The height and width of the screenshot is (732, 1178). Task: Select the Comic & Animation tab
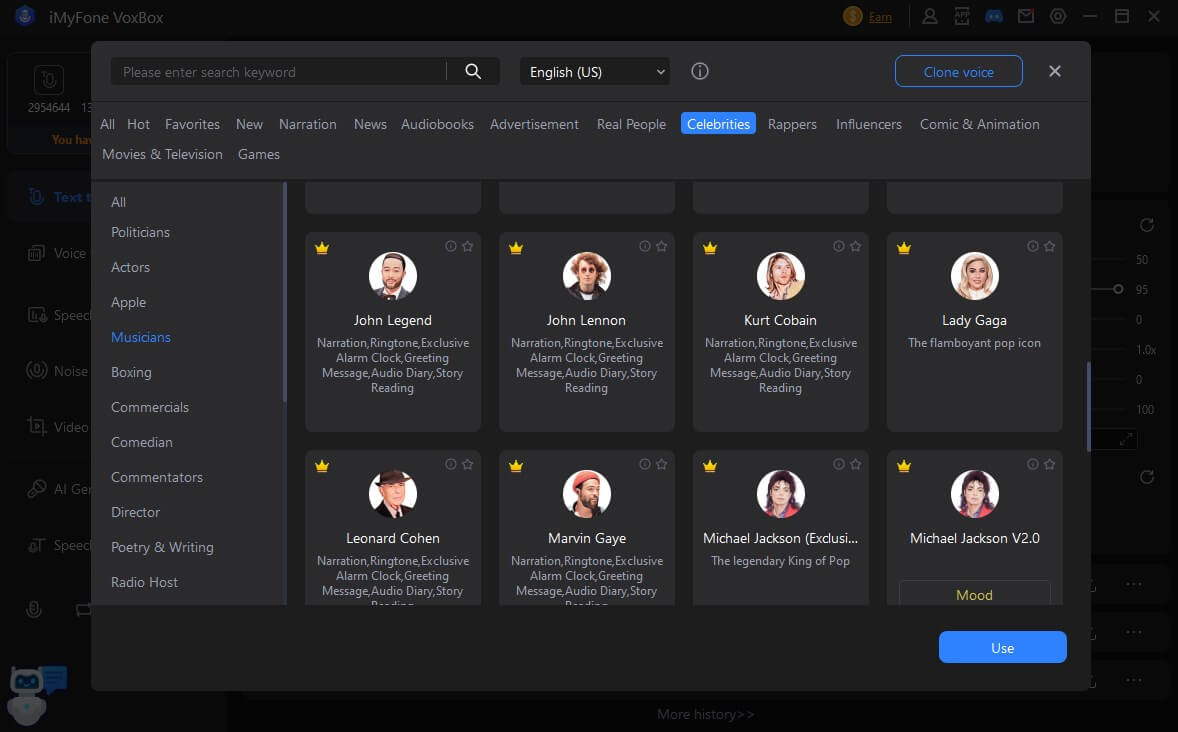tap(980, 124)
